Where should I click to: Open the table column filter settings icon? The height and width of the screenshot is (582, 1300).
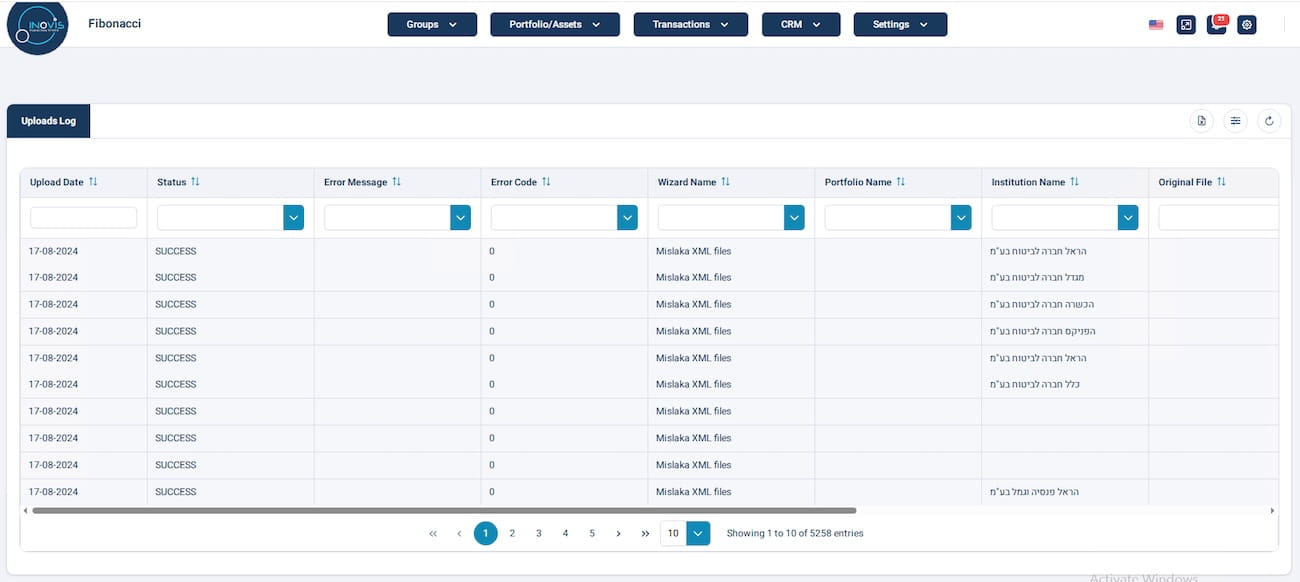(1236, 121)
